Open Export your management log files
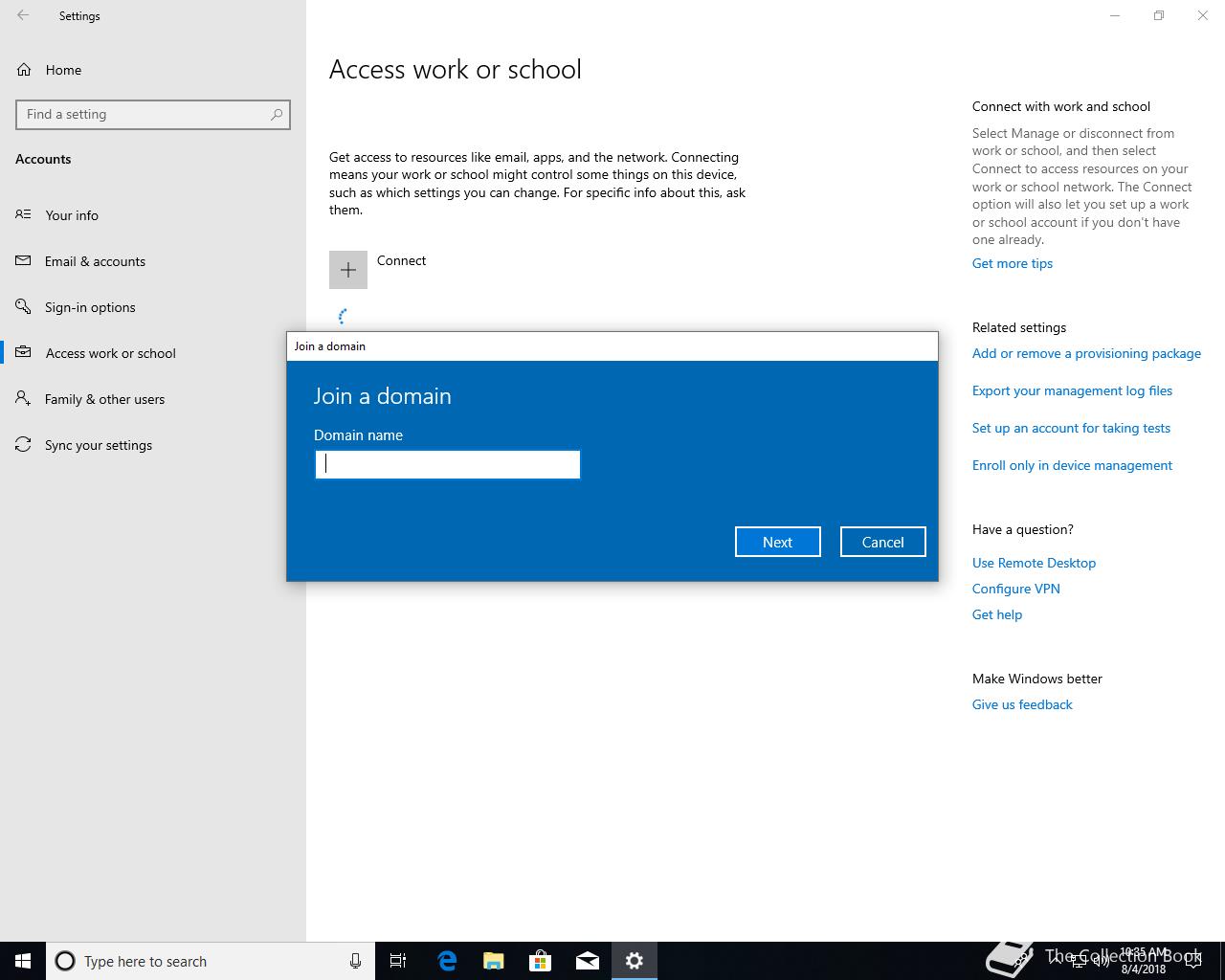Image resolution: width=1225 pixels, height=980 pixels. [1072, 390]
